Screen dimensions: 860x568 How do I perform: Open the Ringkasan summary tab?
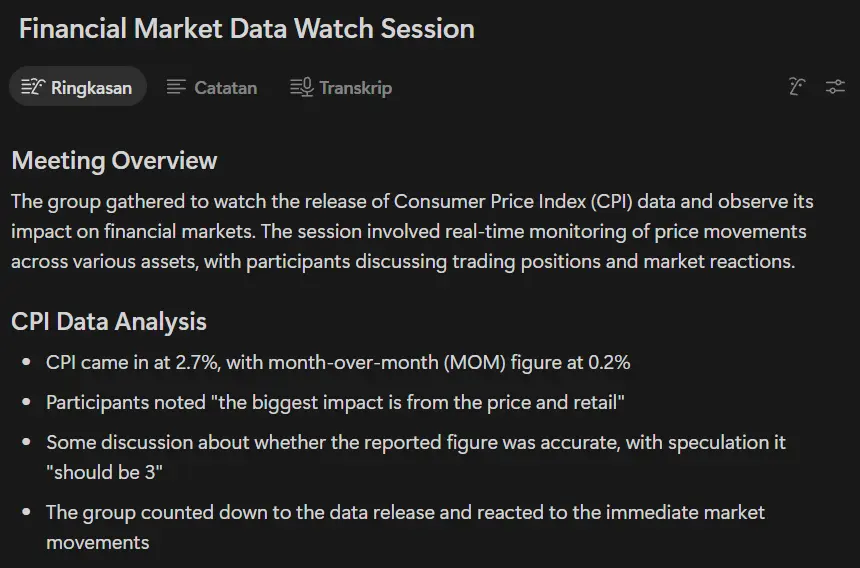78,87
